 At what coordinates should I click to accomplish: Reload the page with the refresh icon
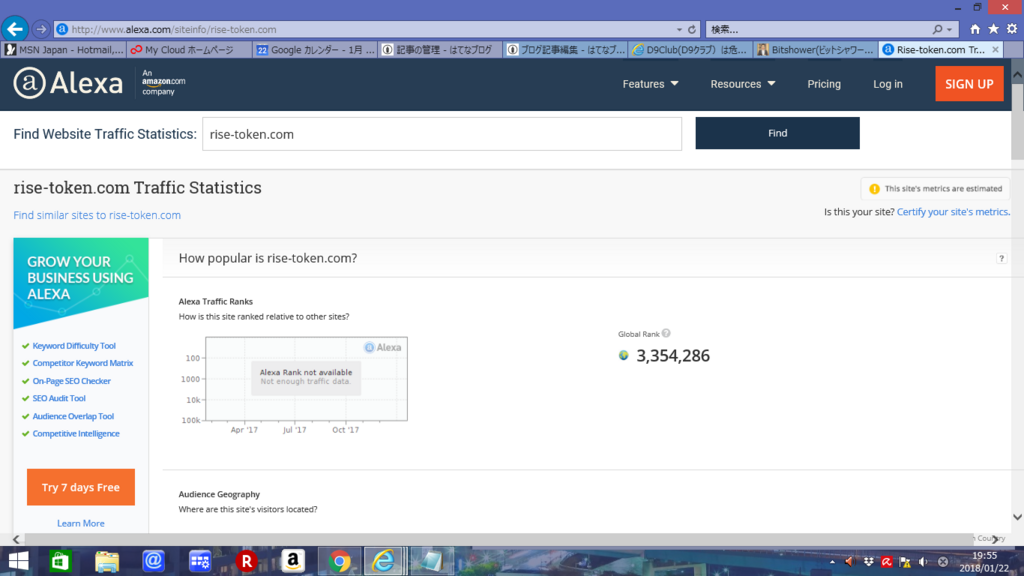692,29
